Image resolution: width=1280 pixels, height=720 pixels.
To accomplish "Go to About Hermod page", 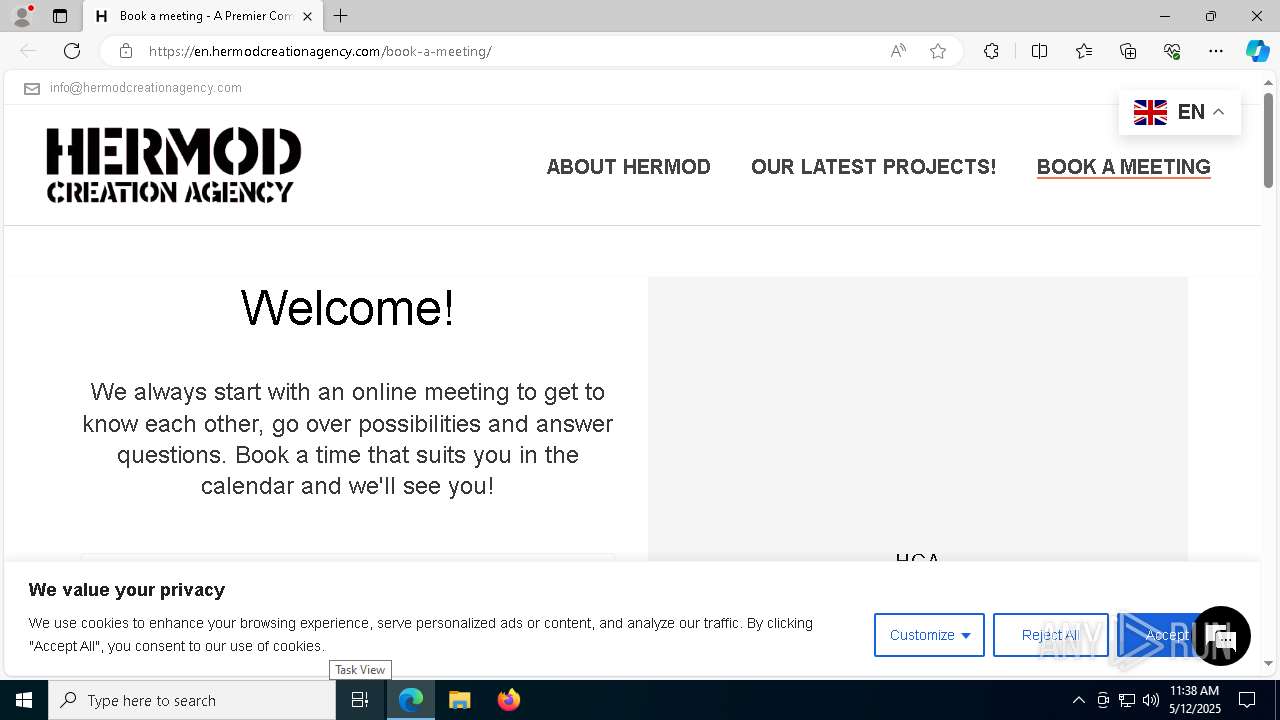I will tap(628, 167).
